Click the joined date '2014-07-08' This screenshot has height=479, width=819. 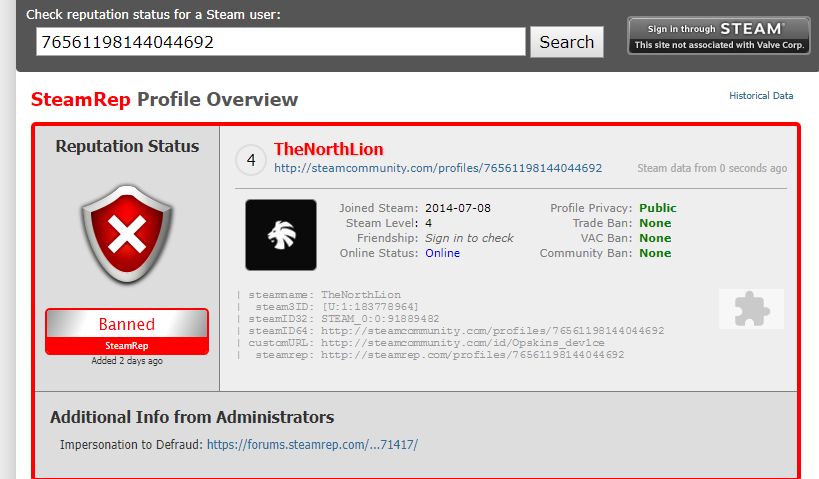(458, 208)
